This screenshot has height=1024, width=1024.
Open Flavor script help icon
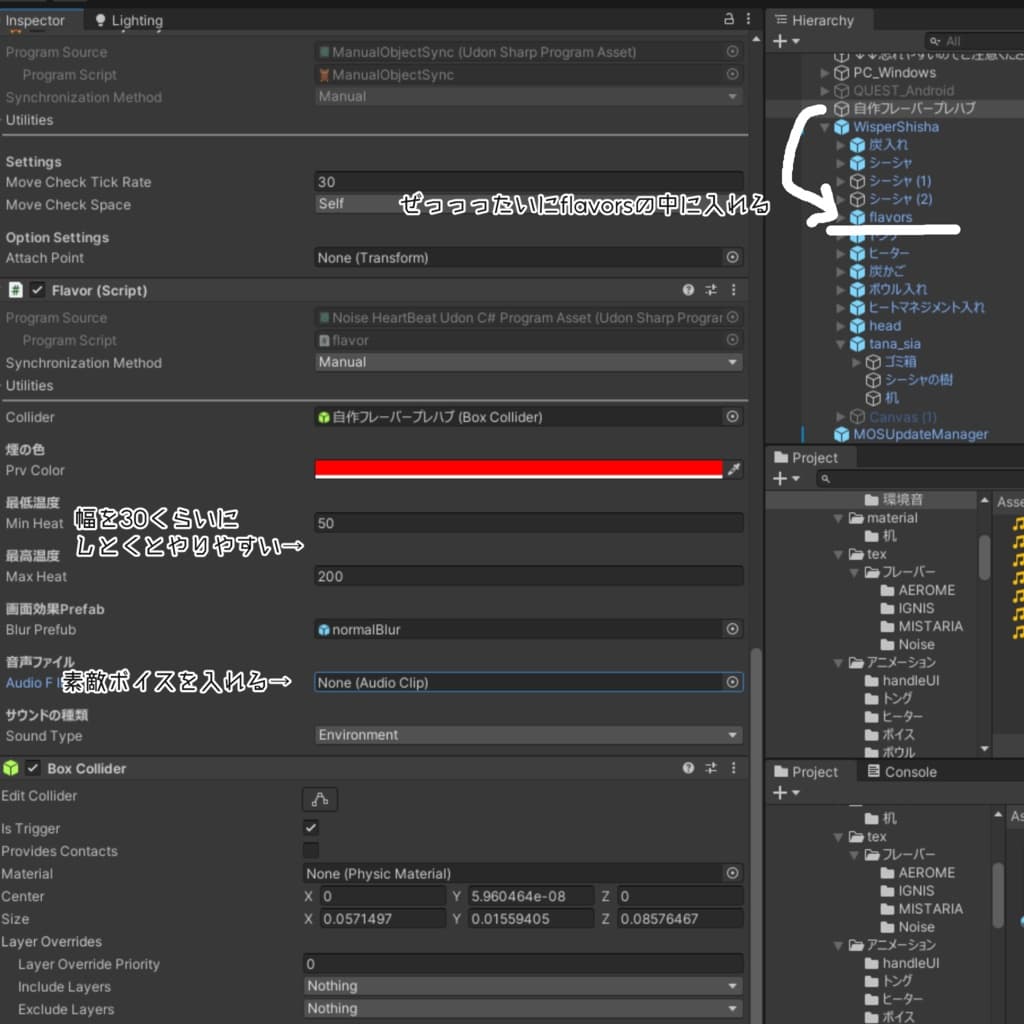pyautogui.click(x=688, y=290)
